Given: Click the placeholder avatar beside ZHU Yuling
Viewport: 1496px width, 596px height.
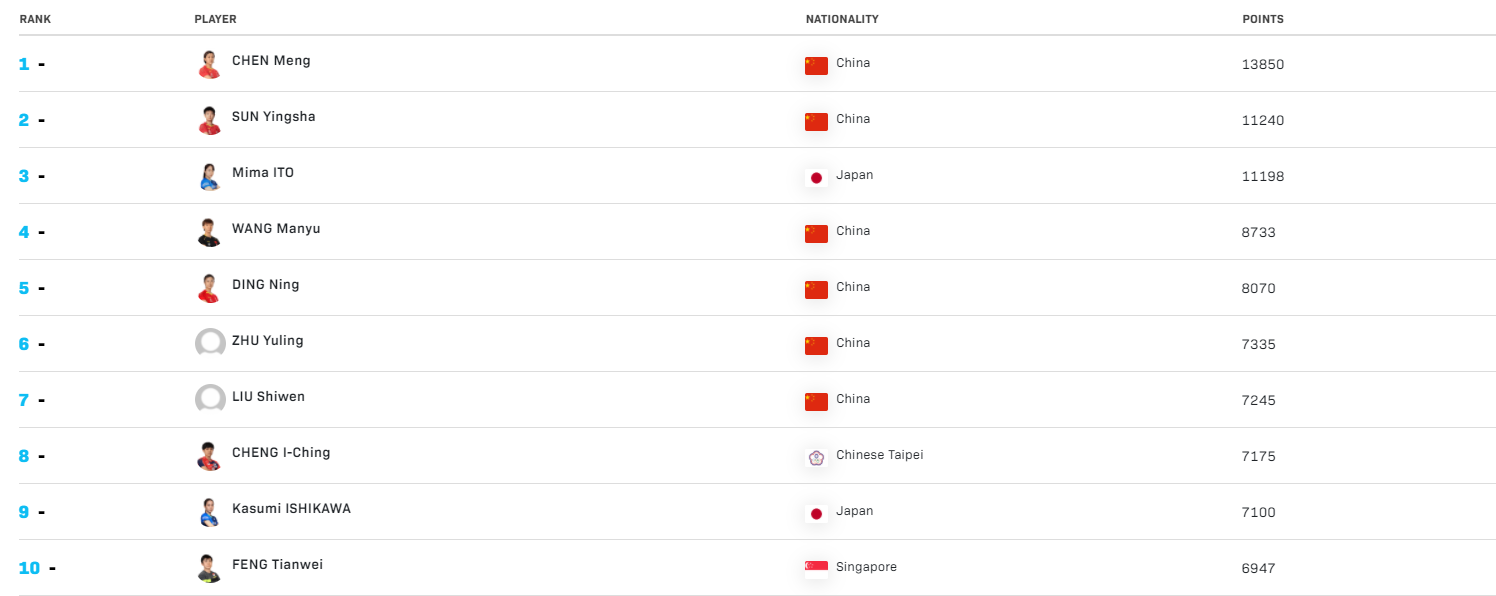Looking at the screenshot, I should coord(210,343).
